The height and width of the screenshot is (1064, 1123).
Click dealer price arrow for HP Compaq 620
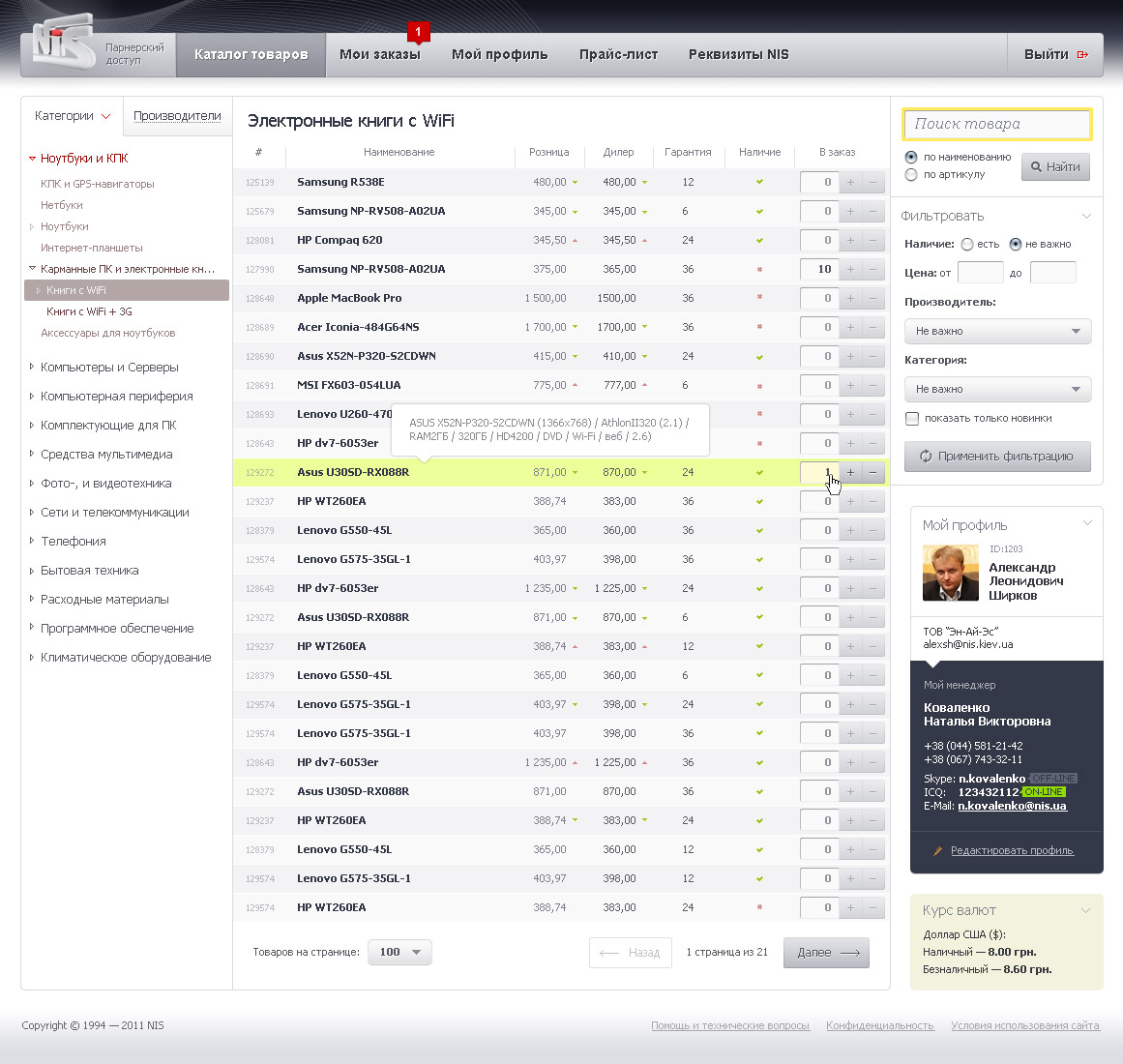coord(644,240)
